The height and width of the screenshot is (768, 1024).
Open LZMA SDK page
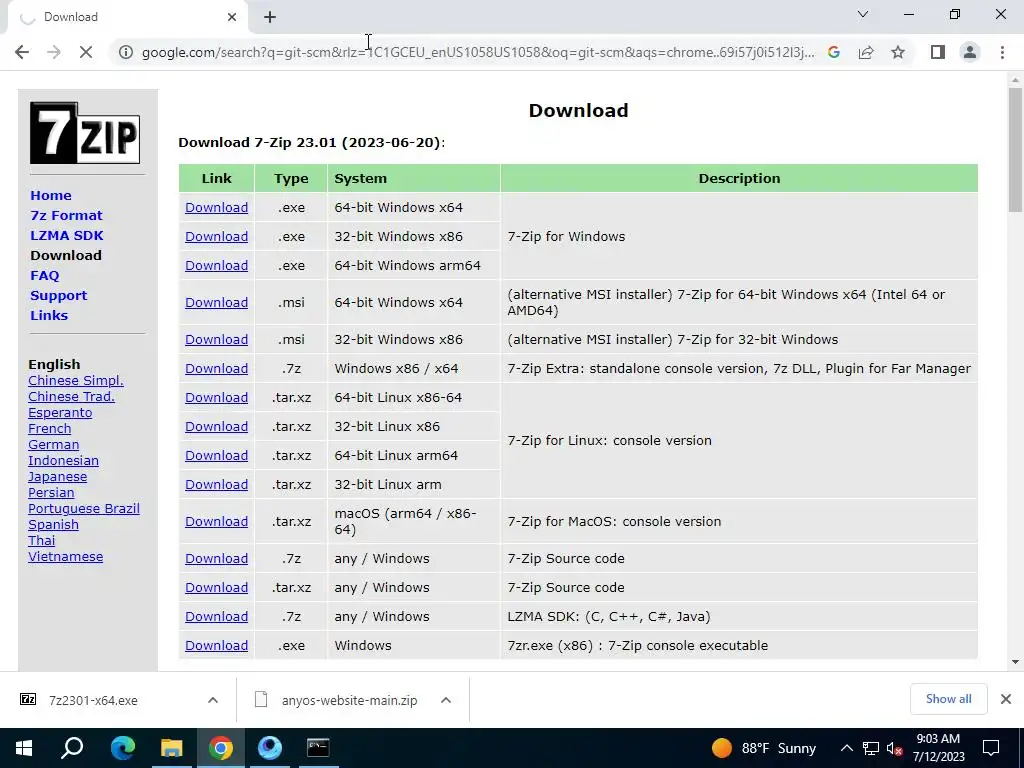(67, 235)
